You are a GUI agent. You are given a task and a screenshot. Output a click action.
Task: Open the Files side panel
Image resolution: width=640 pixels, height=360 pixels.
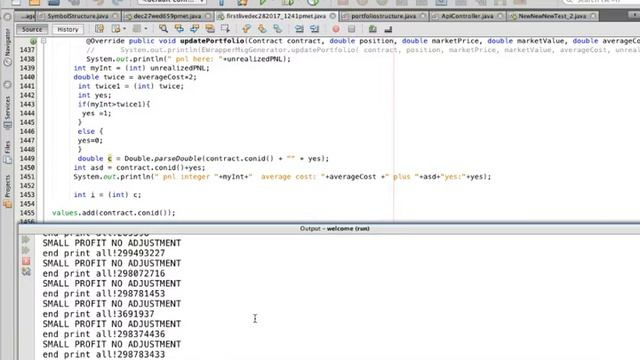tap(7, 152)
